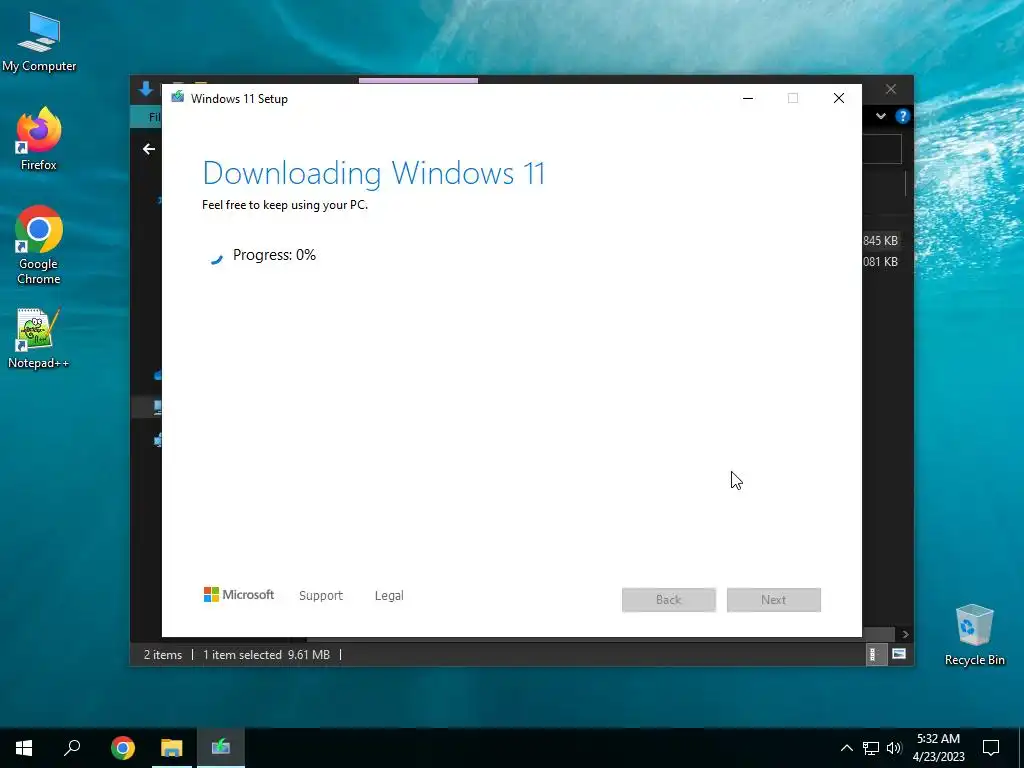Click the Downloading Windows 11 heading

click(x=374, y=173)
